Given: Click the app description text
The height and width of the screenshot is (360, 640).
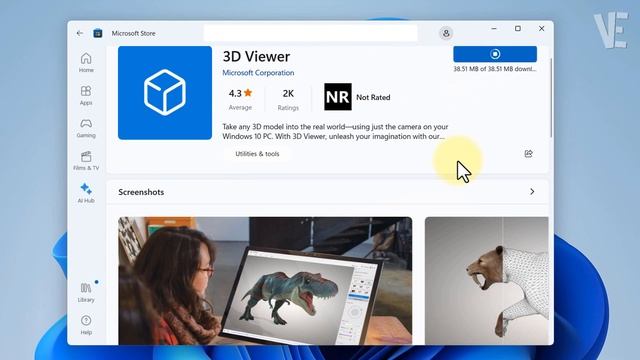Looking at the screenshot, I should 335,131.
